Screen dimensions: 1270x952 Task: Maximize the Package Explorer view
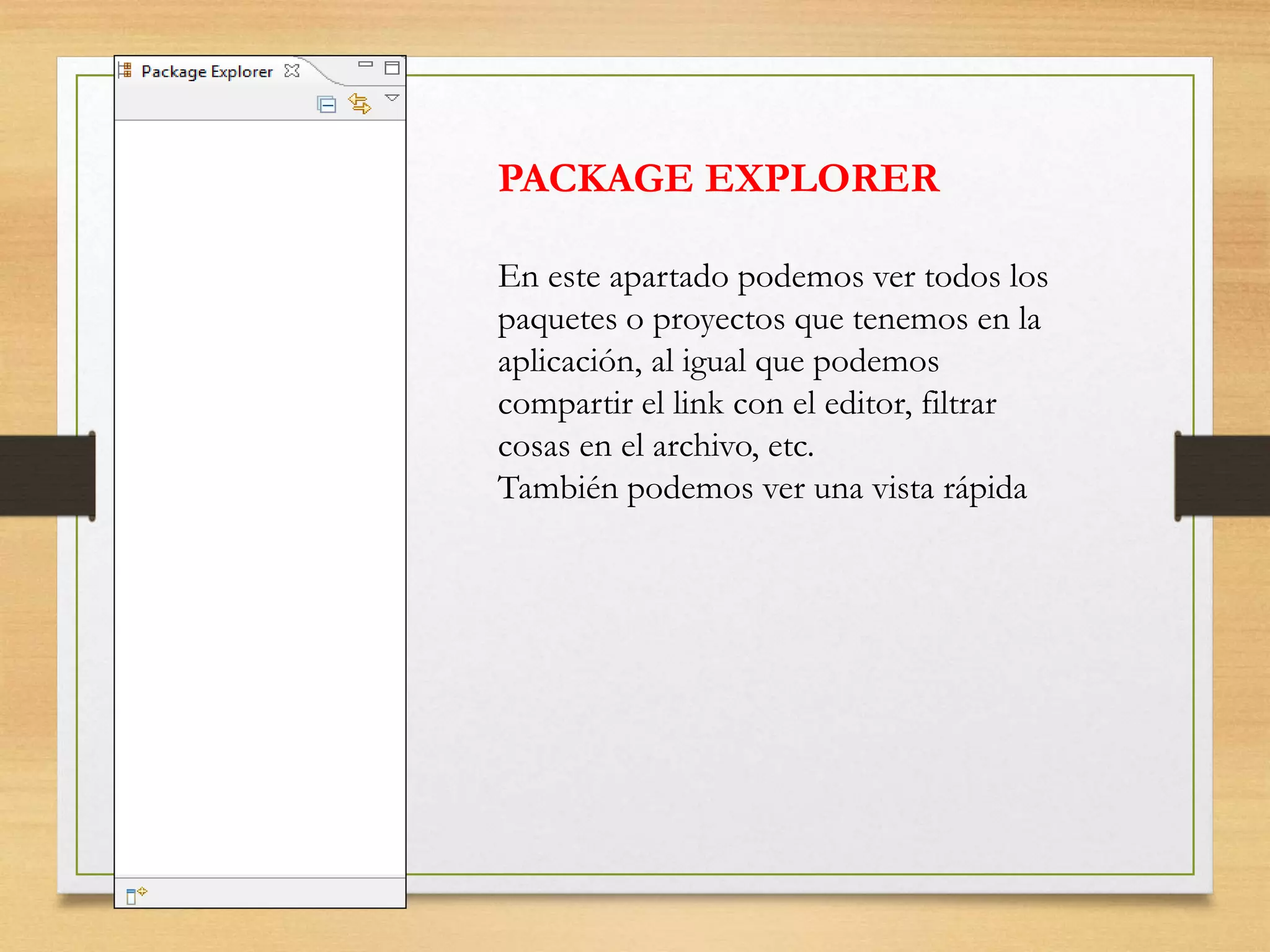392,68
